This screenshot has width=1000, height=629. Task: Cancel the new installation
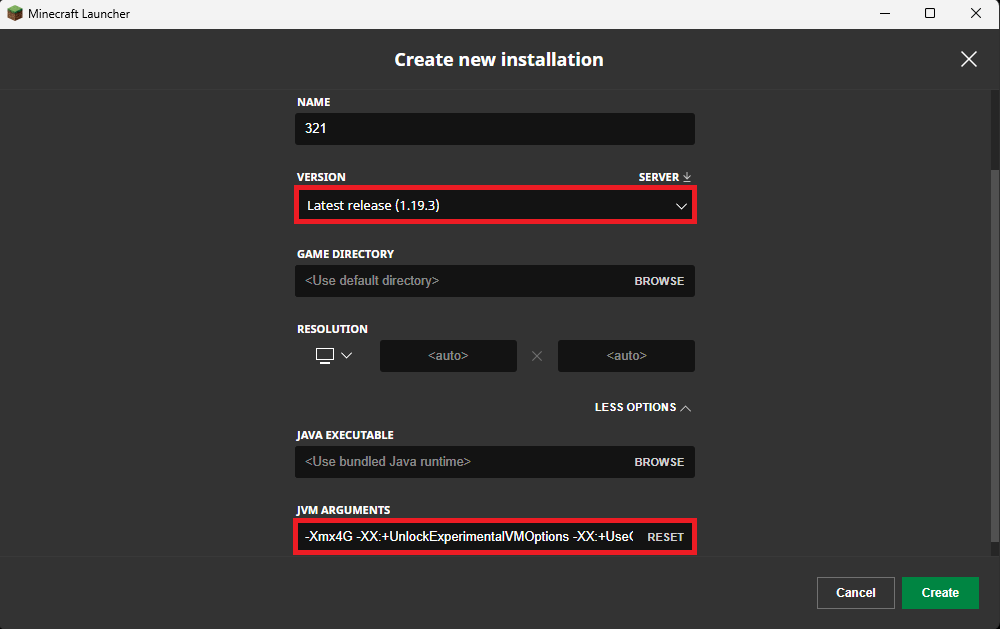click(x=855, y=593)
